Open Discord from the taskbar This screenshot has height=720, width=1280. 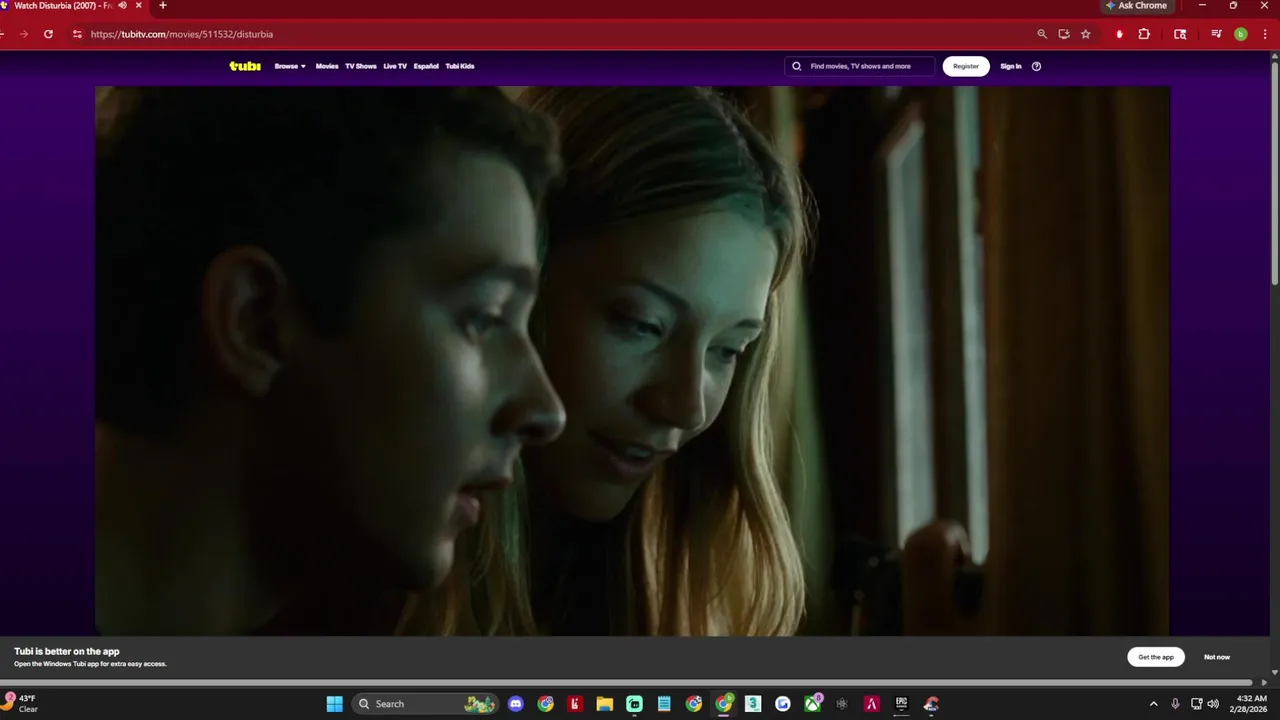(x=515, y=704)
